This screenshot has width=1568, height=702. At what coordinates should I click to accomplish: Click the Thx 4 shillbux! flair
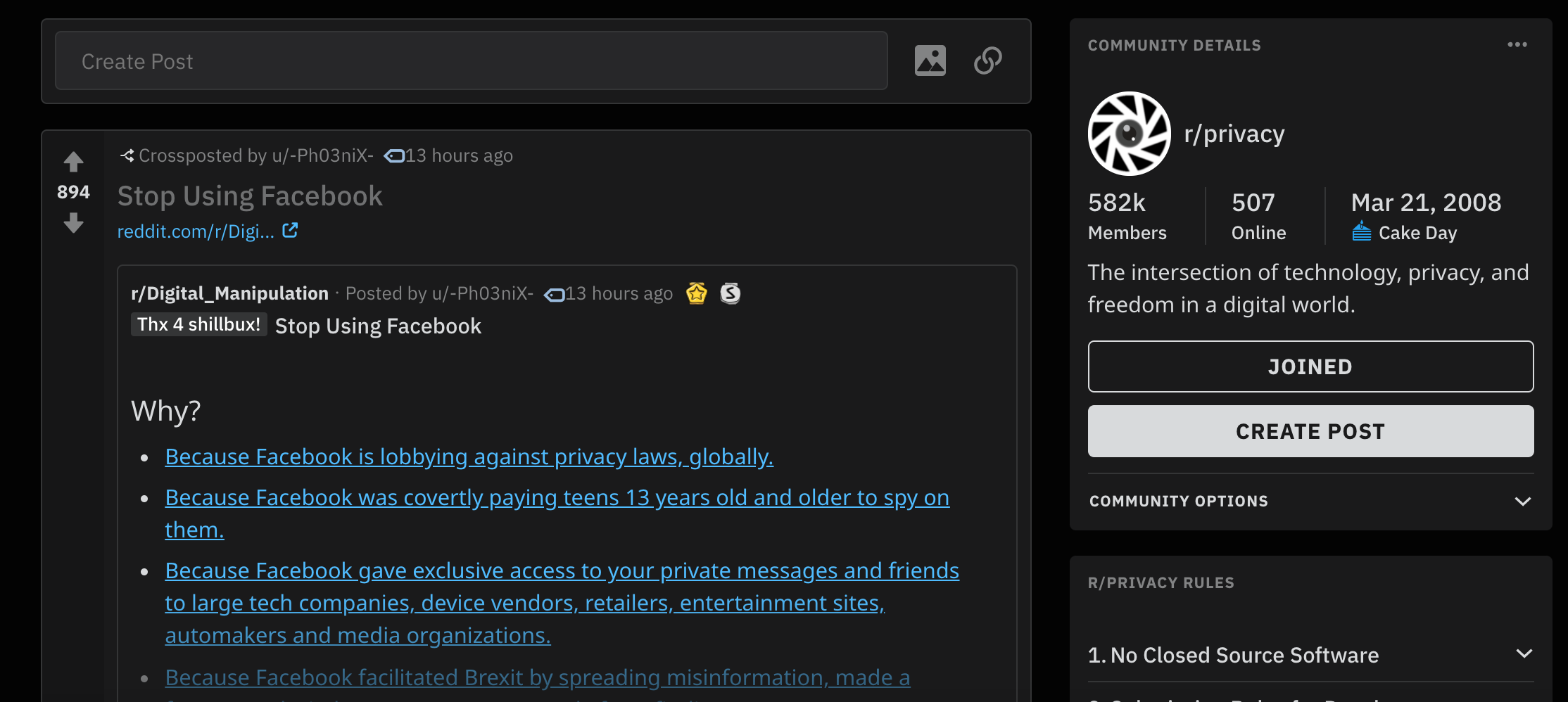(x=198, y=324)
